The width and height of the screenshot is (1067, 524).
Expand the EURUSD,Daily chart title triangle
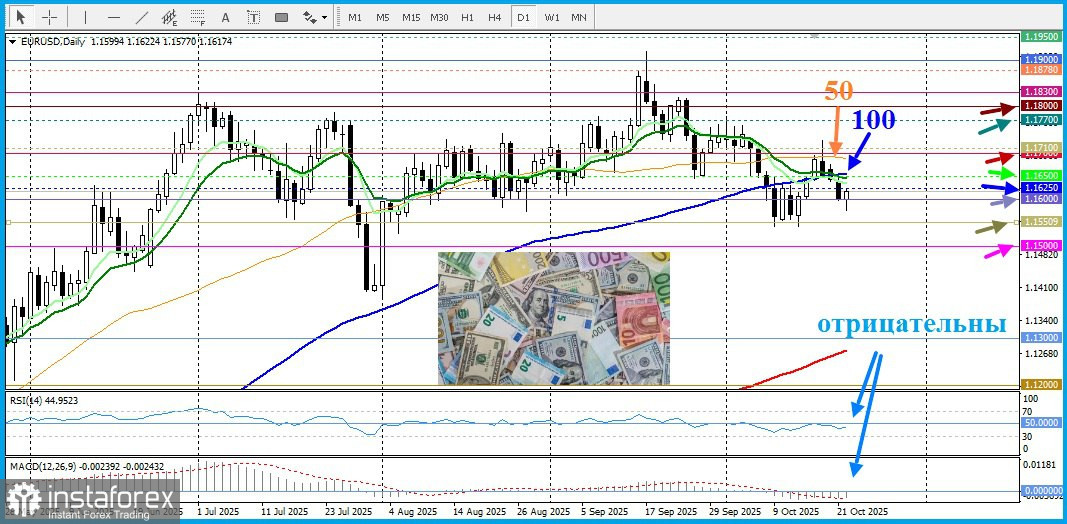click(12, 41)
